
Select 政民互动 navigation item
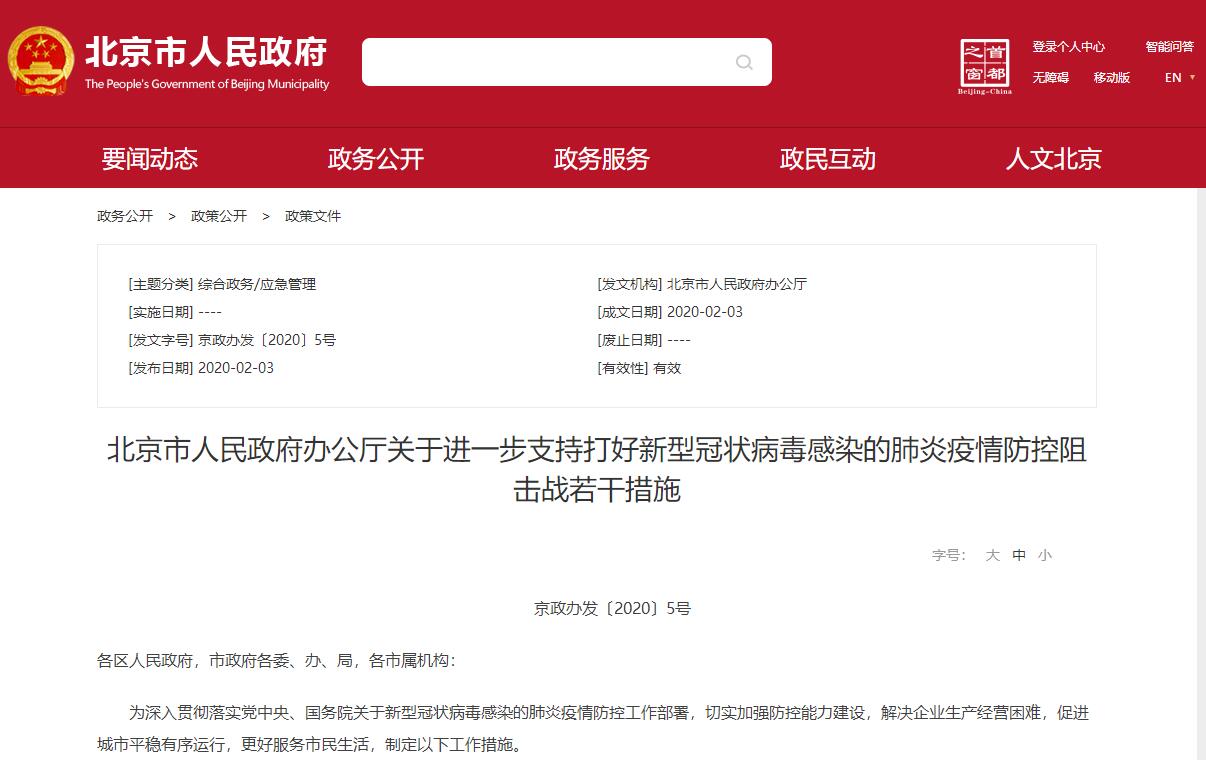828,159
